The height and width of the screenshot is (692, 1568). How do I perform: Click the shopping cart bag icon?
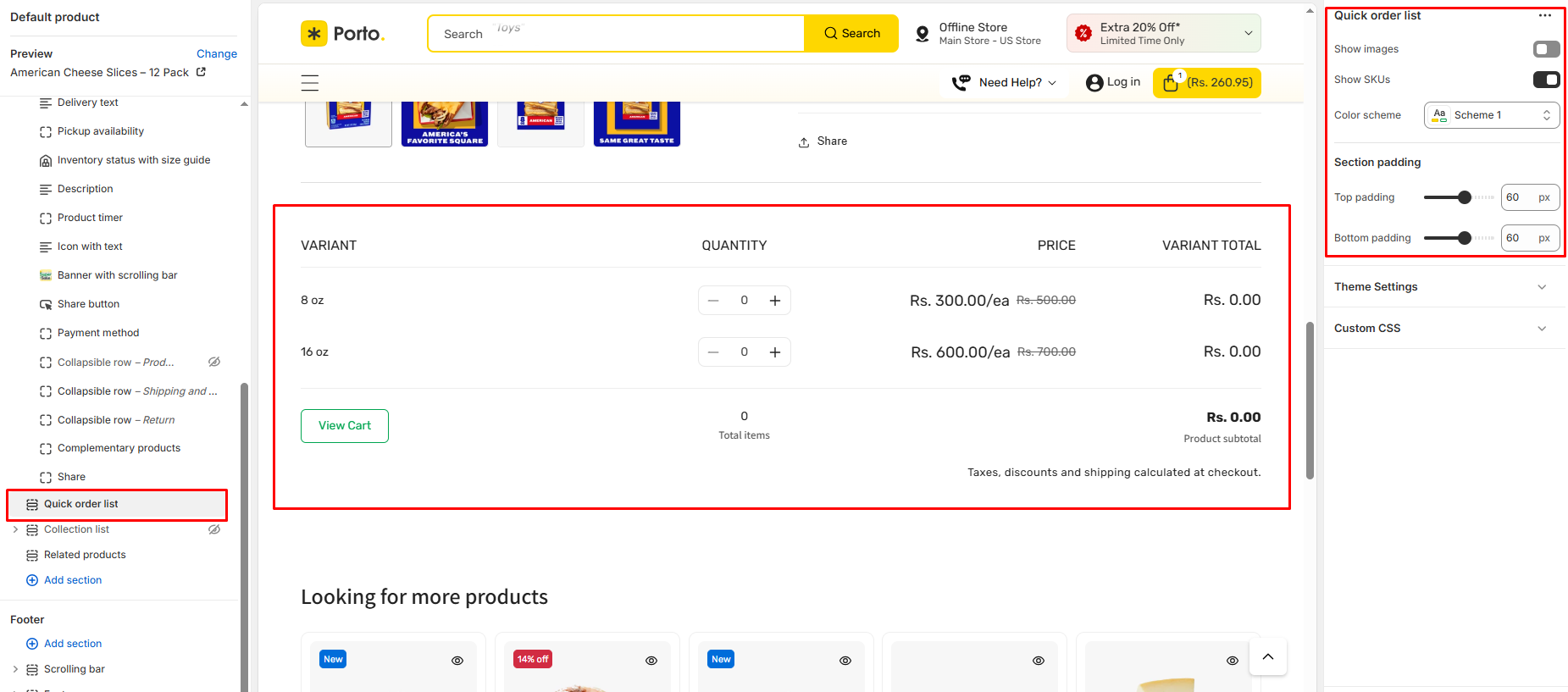(x=1171, y=82)
